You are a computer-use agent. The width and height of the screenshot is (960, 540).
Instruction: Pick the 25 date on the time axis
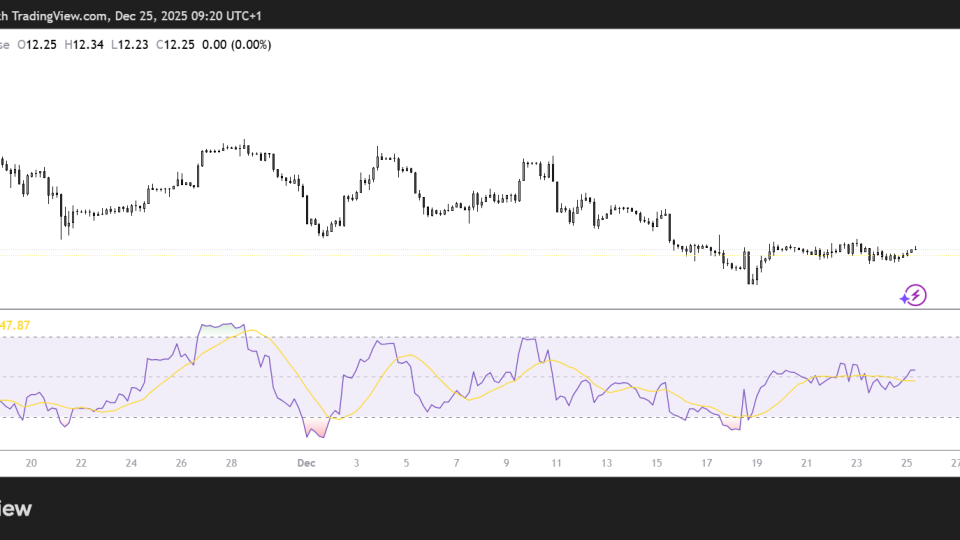coord(906,463)
